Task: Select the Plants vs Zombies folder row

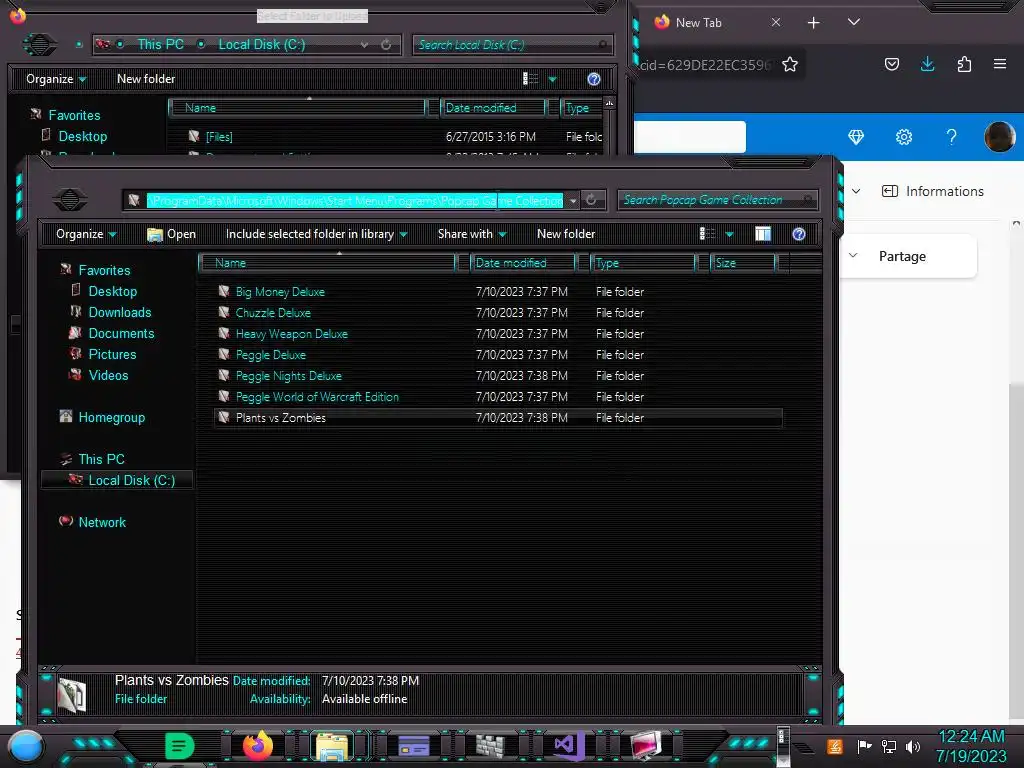Action: 498,417
